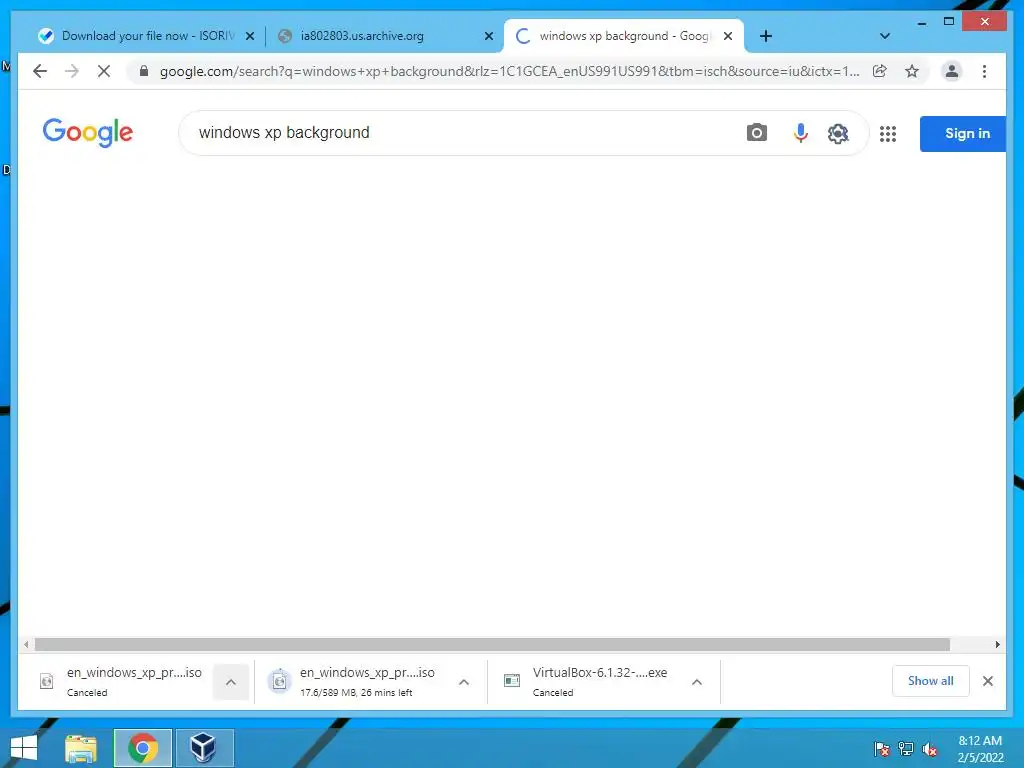Close the ia802803.us.archive.org tab
This screenshot has width=1024, height=768.
coord(488,36)
